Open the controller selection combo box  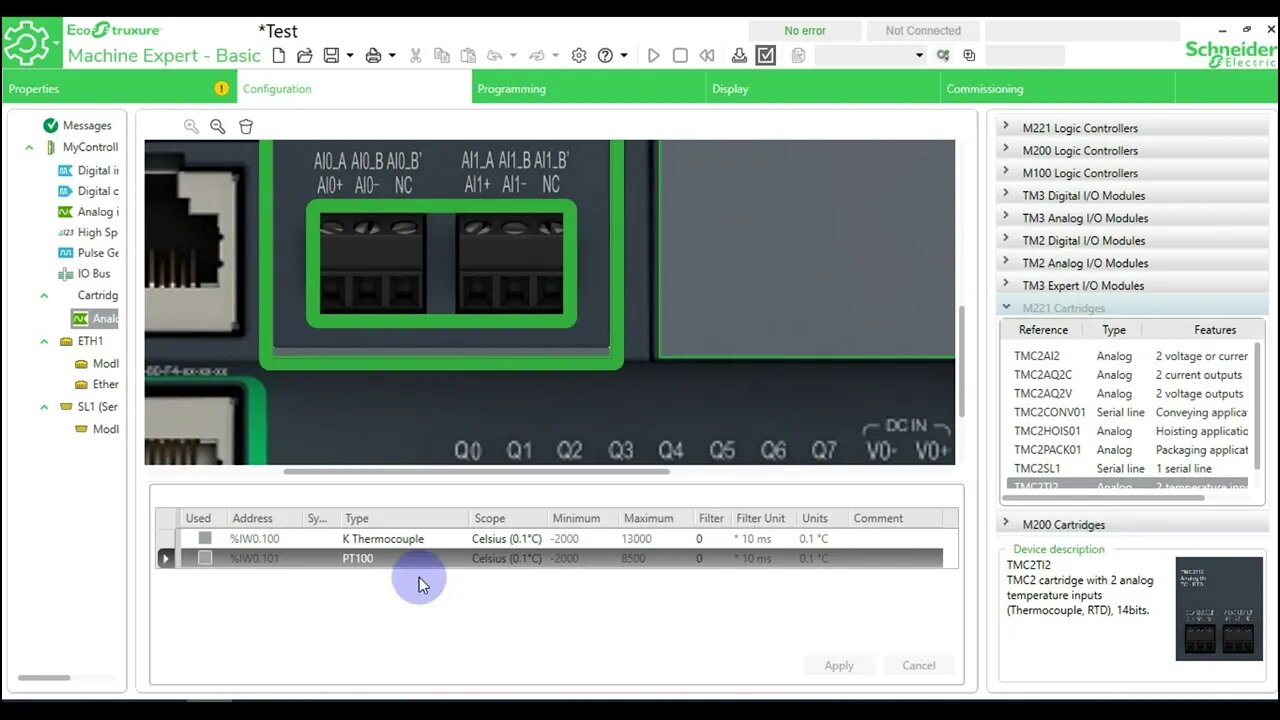coord(870,56)
